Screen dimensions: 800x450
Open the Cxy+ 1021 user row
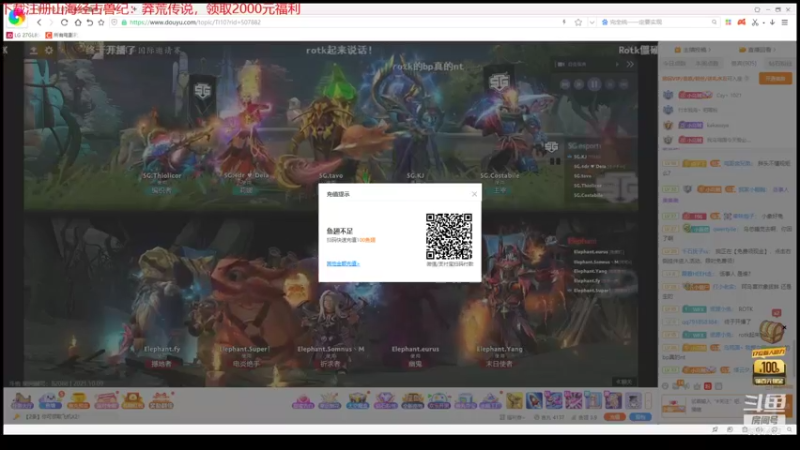coord(727,95)
